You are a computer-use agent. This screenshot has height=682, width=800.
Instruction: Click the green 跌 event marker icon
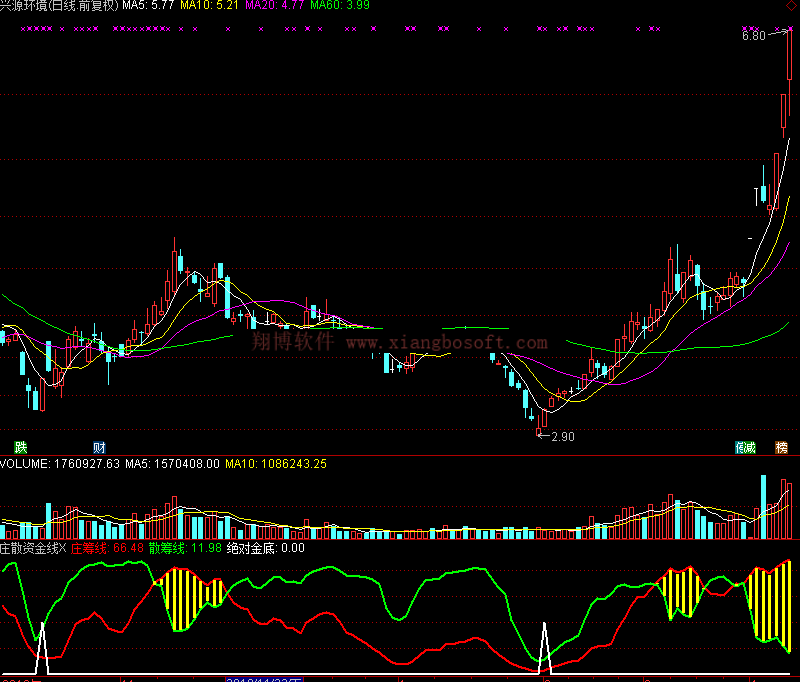(21, 448)
